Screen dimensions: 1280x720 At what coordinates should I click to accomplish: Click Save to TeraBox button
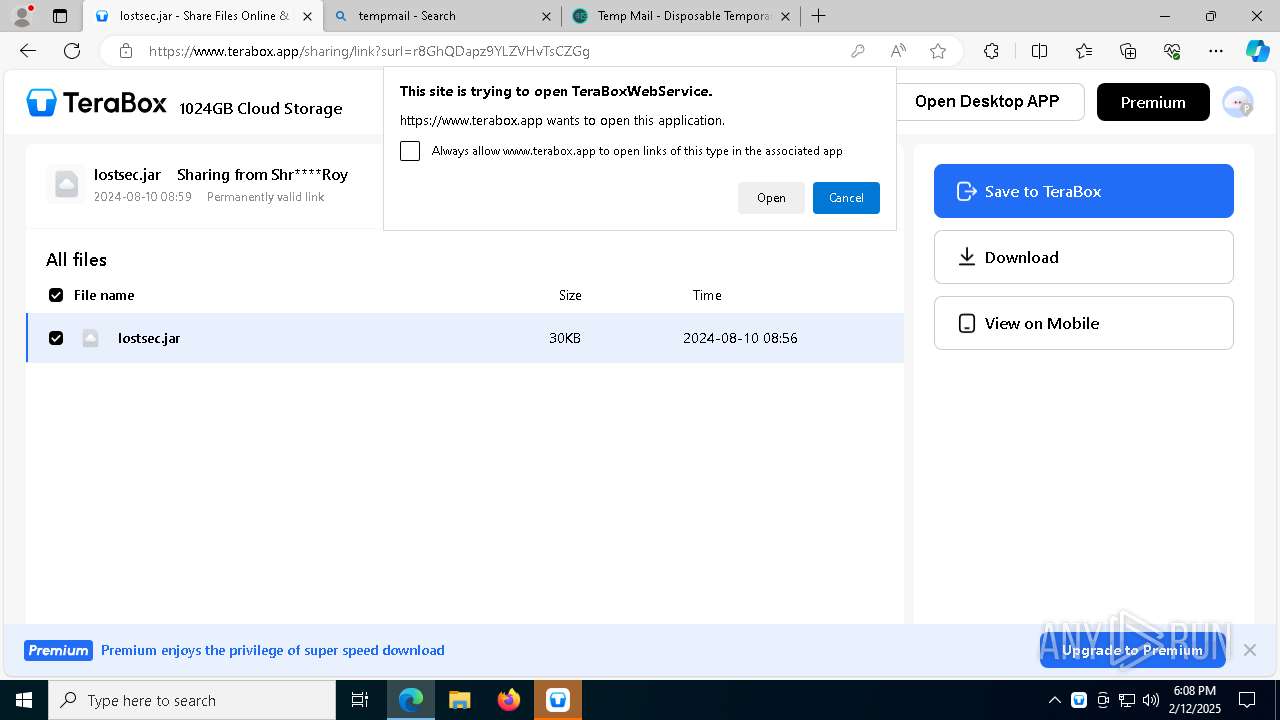(1084, 191)
